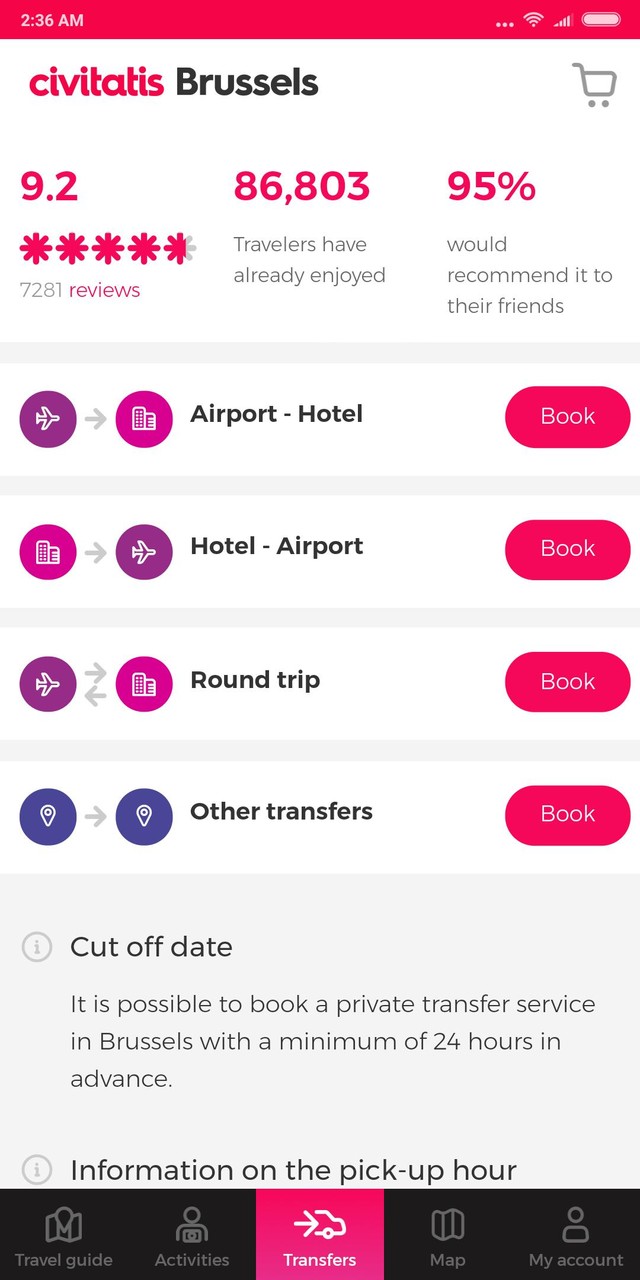Viewport: 640px width, 1280px height.
Task: Click the civitatis Brussels logo
Action: point(172,84)
